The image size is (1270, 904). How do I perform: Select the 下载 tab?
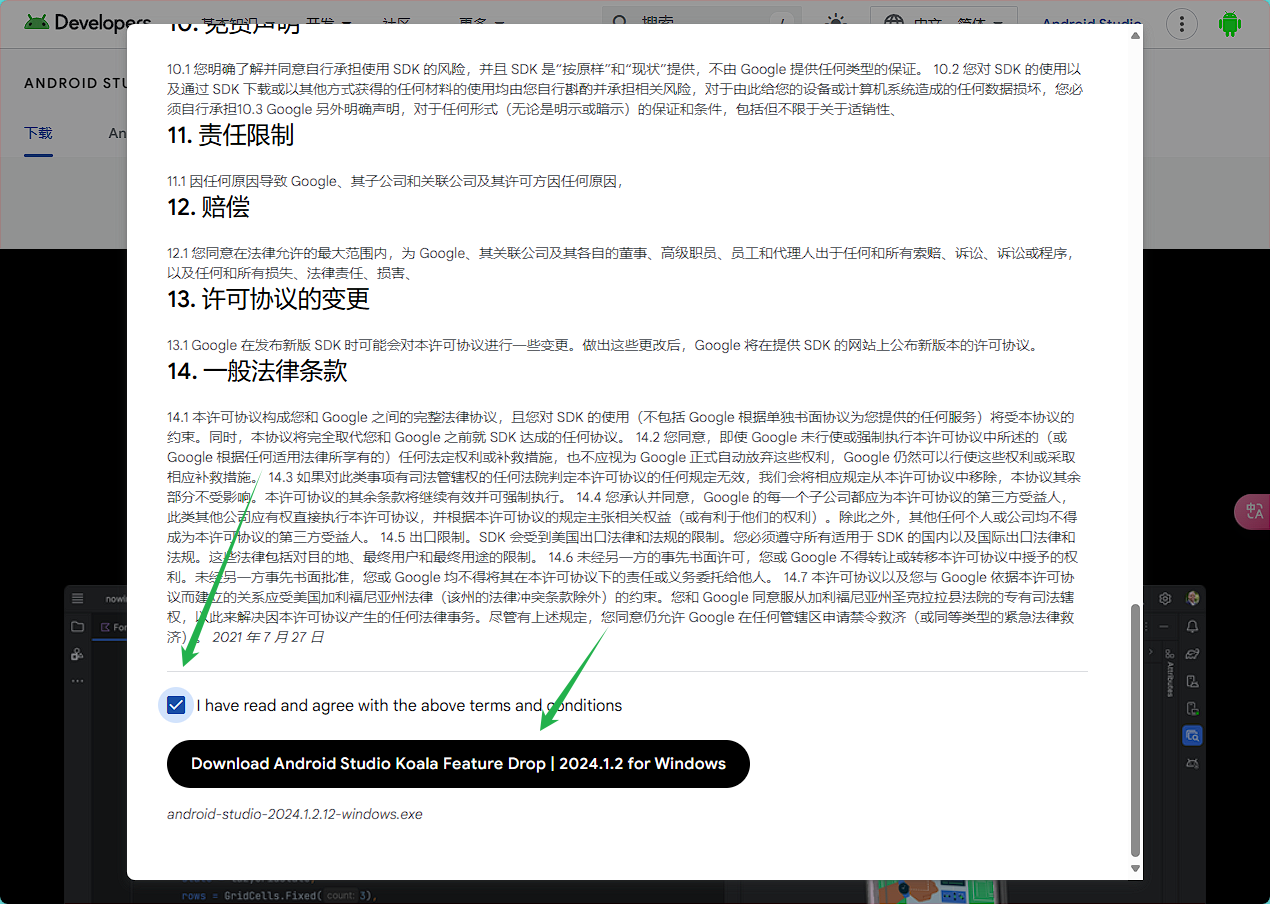point(38,133)
